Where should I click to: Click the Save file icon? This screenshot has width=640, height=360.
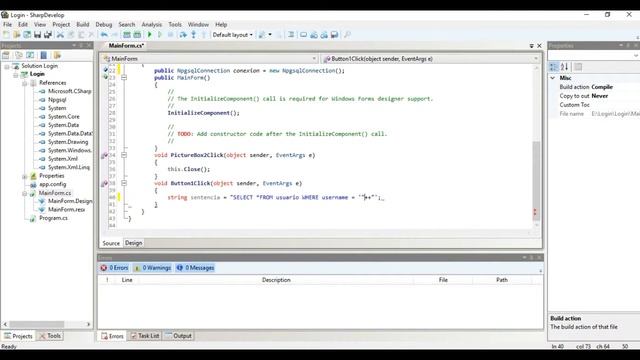click(x=38, y=35)
